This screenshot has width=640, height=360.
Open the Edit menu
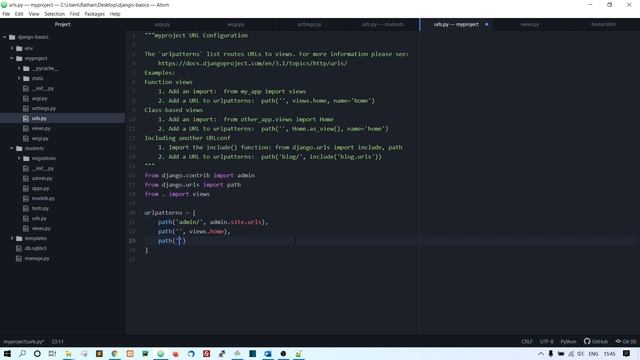pyautogui.click(x=19, y=14)
